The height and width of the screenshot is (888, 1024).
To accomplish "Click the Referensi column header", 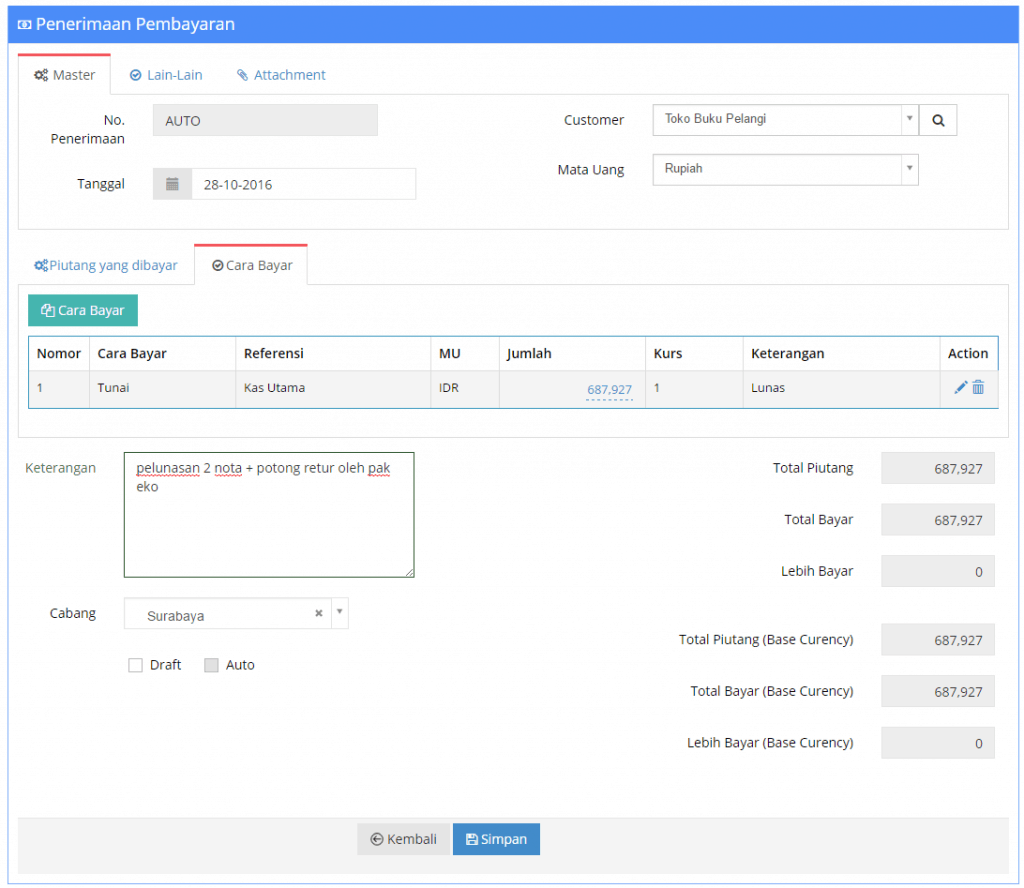I will point(333,353).
